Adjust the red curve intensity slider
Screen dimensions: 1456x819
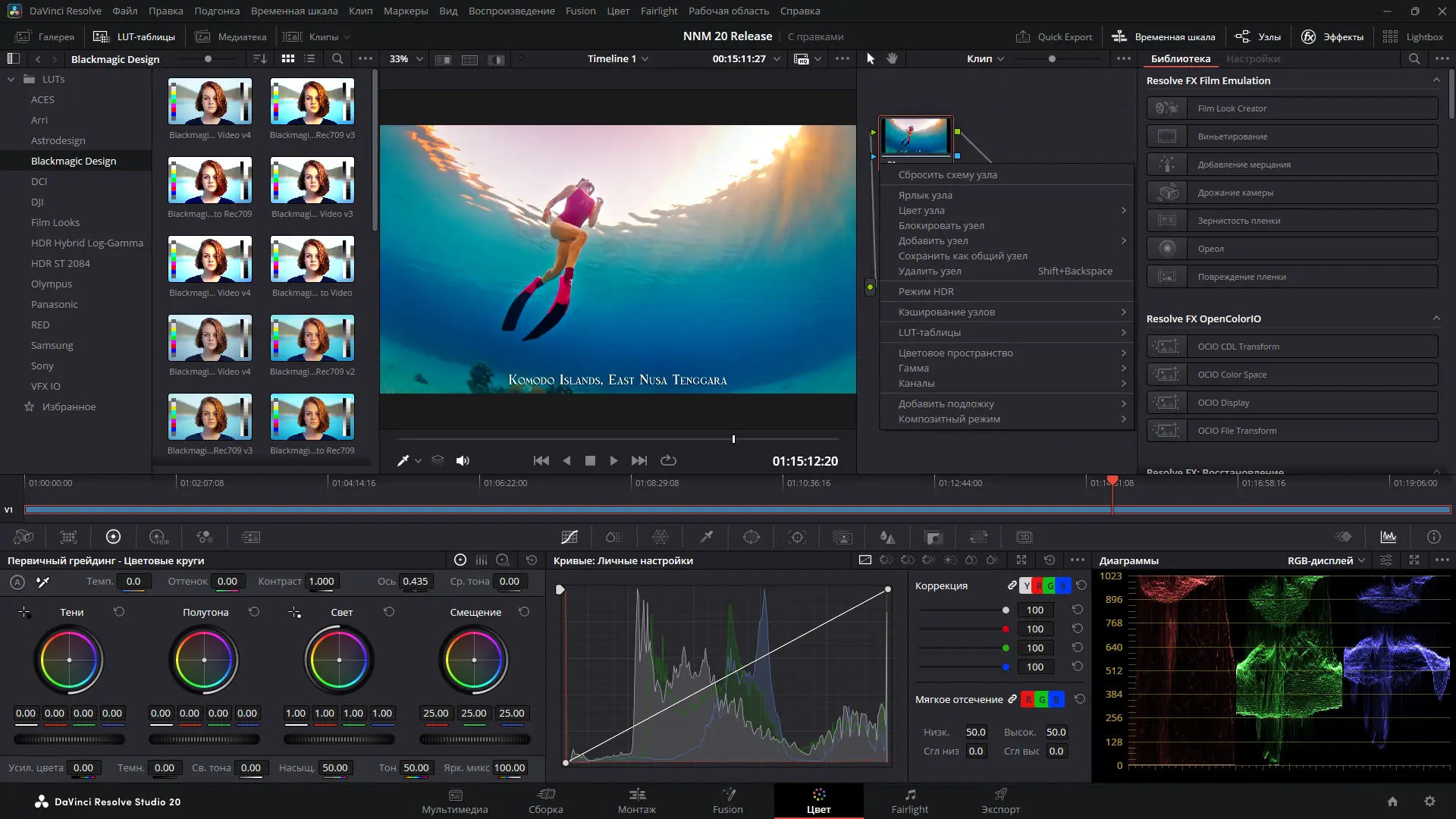click(x=1006, y=629)
